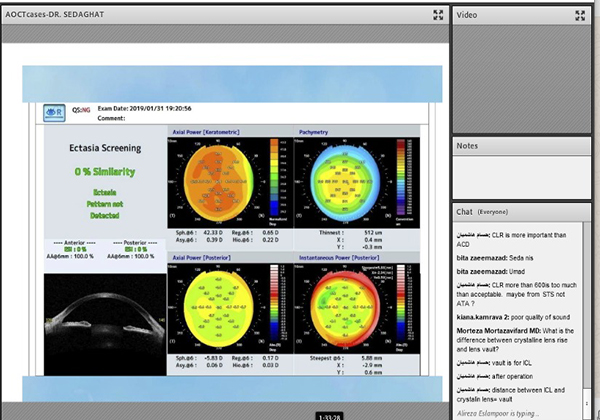Click the Notes pod title

click(467, 146)
